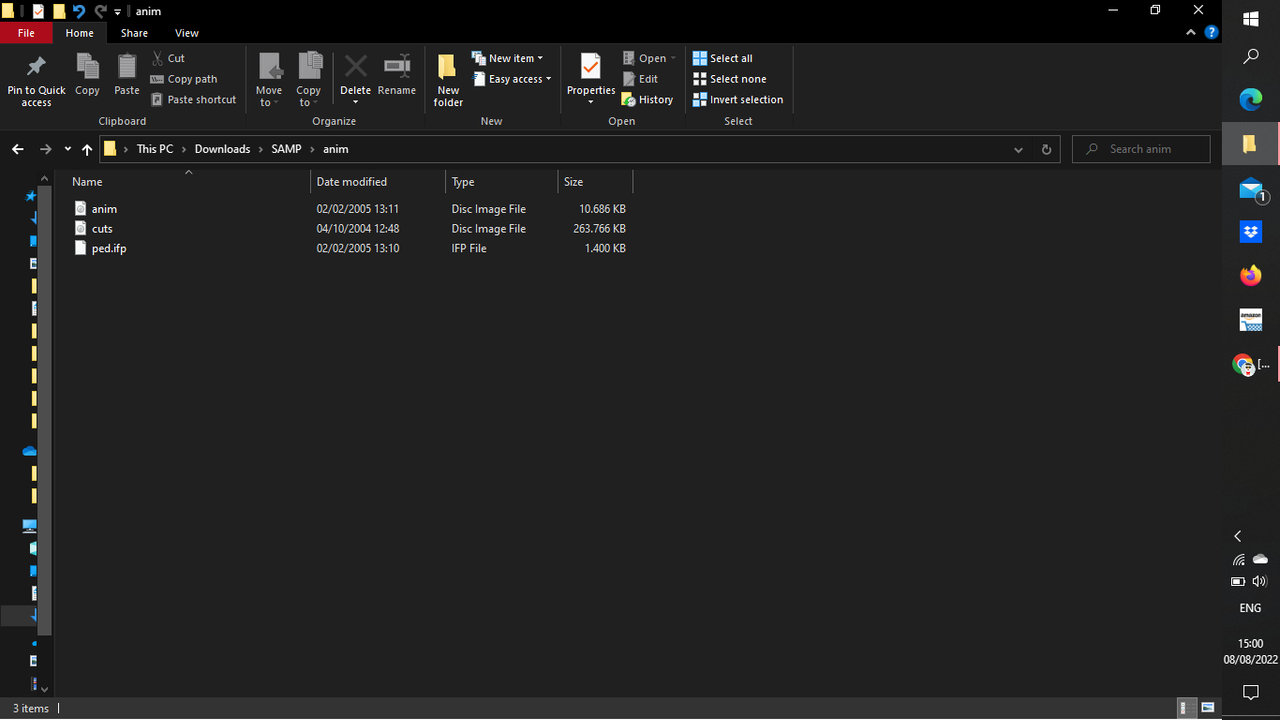Click the Open ribbon command
1280x720 pixels.
pyautogui.click(x=649, y=58)
